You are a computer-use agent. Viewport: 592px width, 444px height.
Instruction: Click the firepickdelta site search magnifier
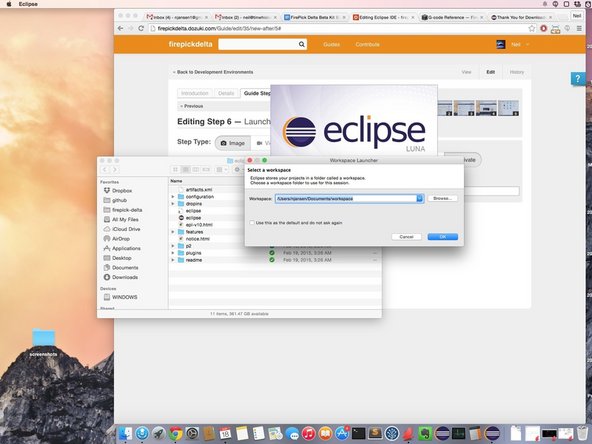pos(301,44)
